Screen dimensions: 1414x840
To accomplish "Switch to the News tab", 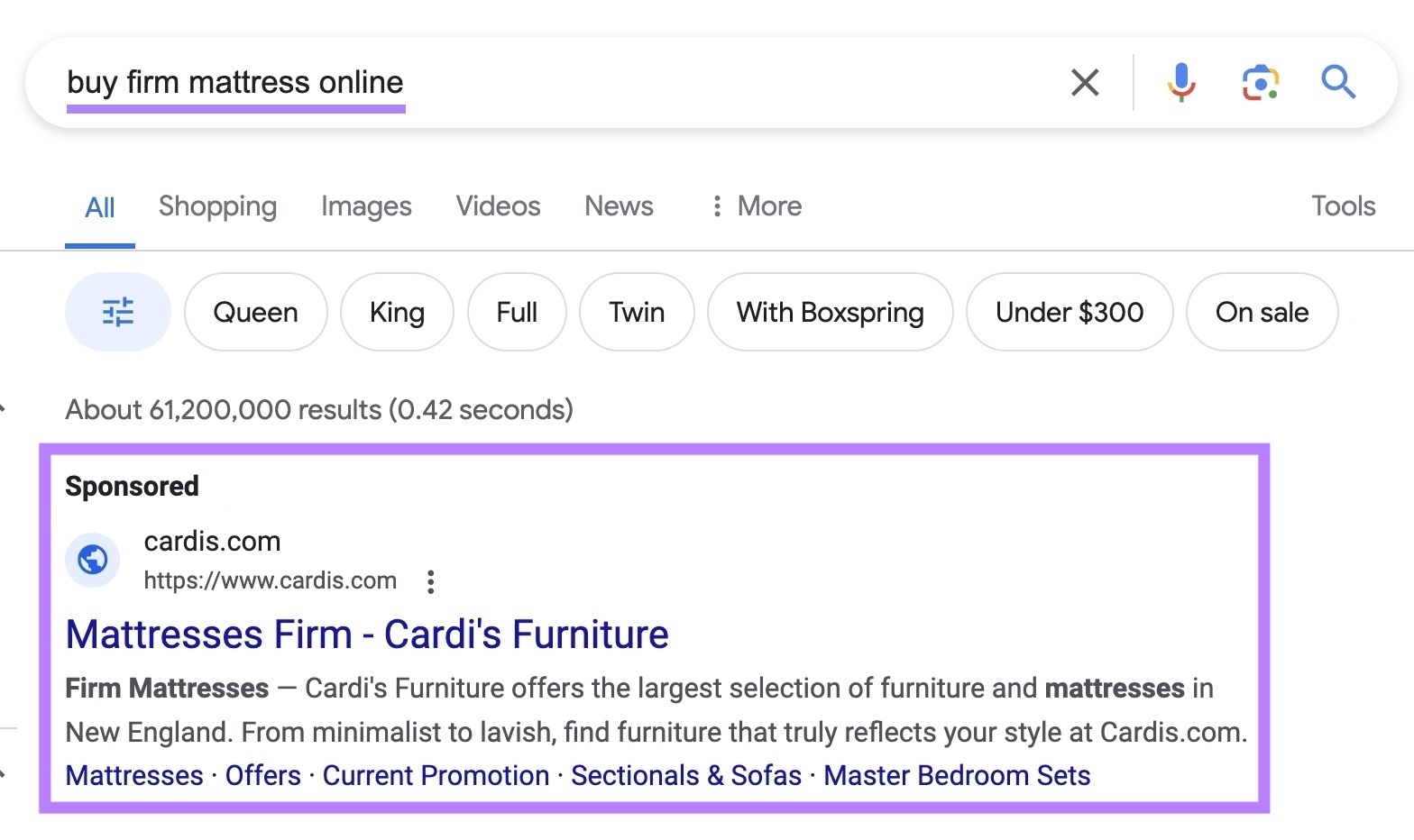I will [619, 206].
